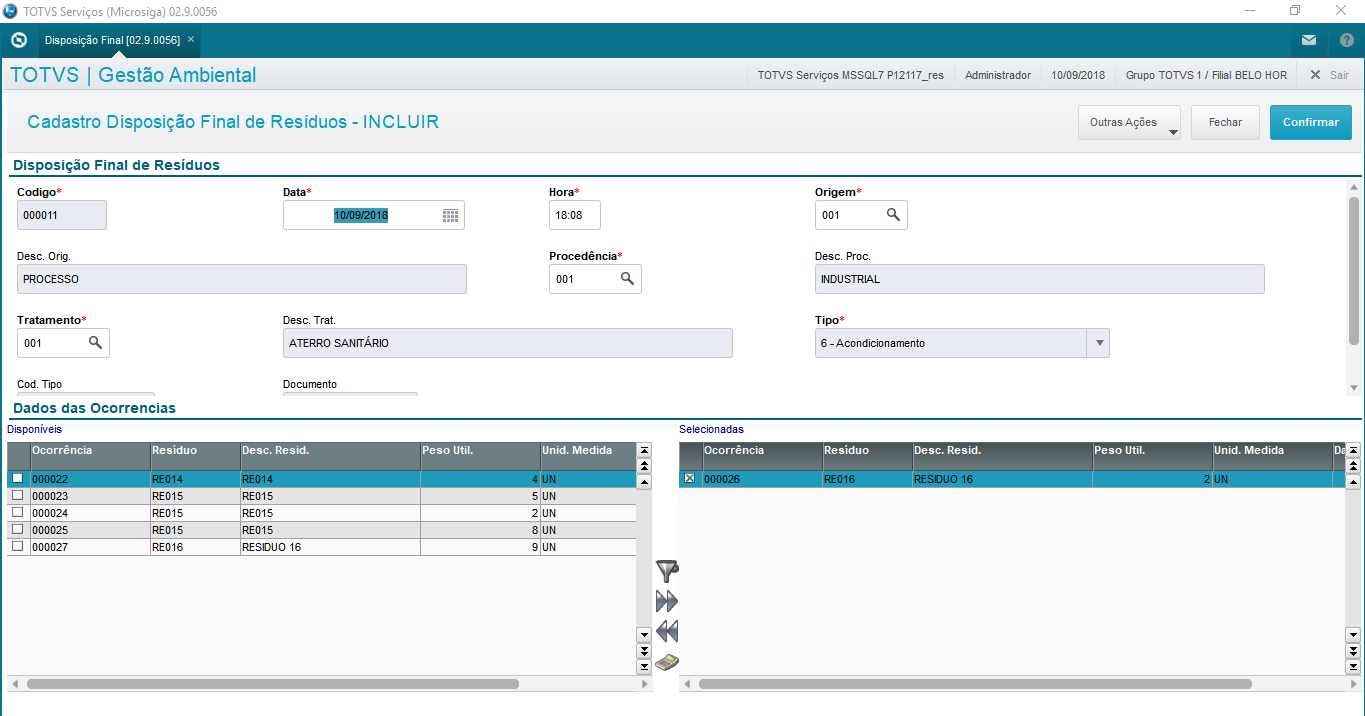Sort Disponíveis by Ocorrência column header
The height and width of the screenshot is (716, 1365).
click(x=90, y=455)
